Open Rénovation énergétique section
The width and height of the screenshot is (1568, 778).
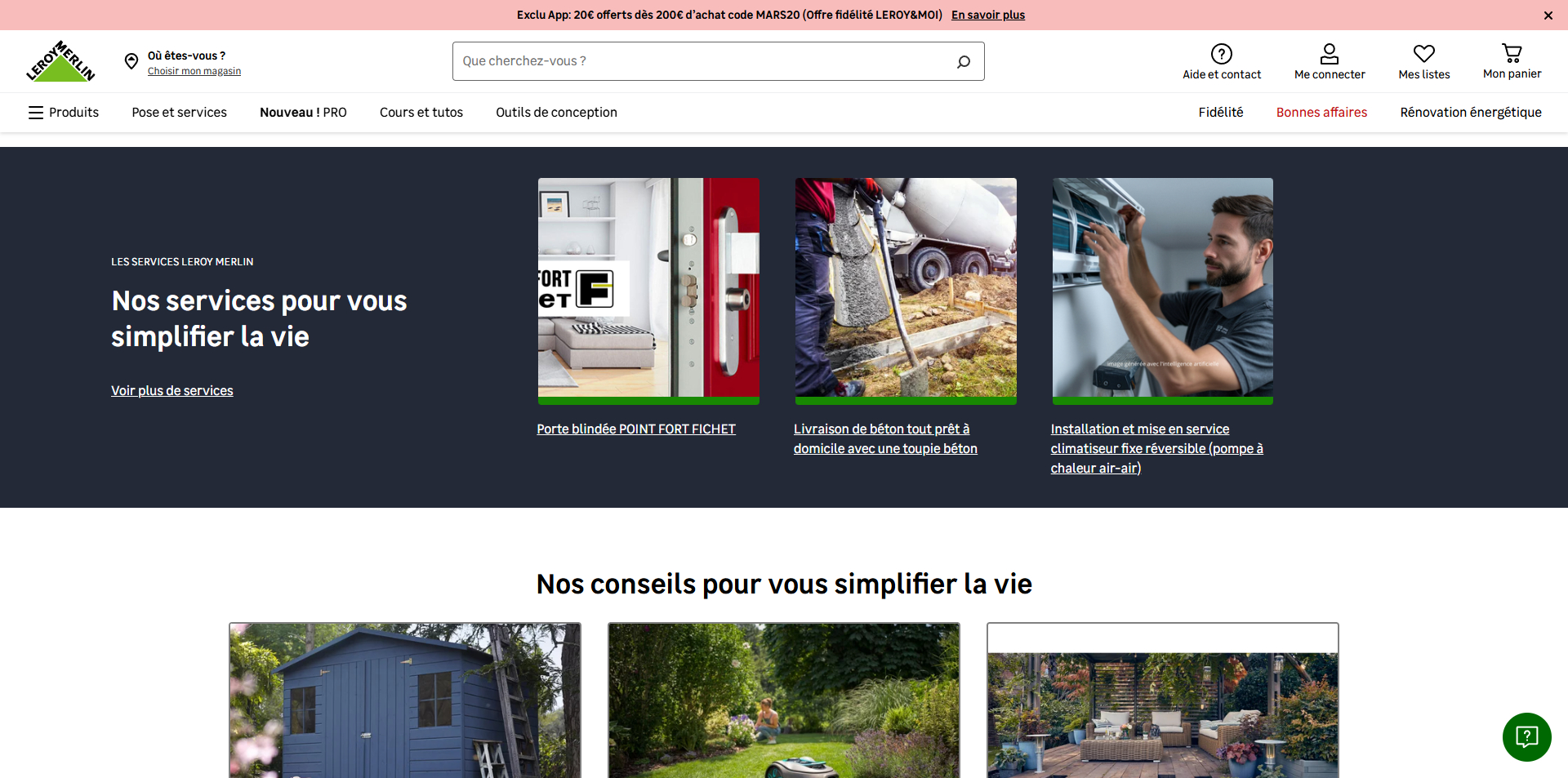point(1471,113)
